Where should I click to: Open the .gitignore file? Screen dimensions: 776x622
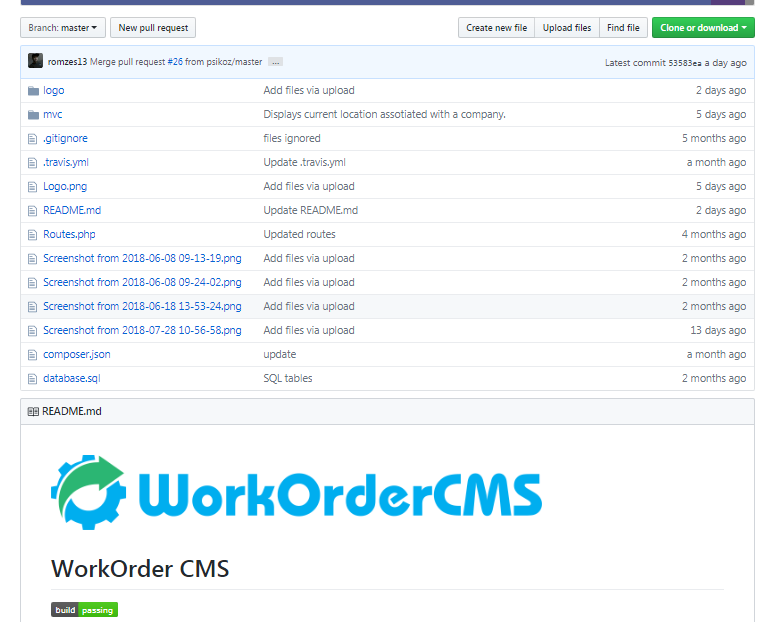(x=65, y=139)
